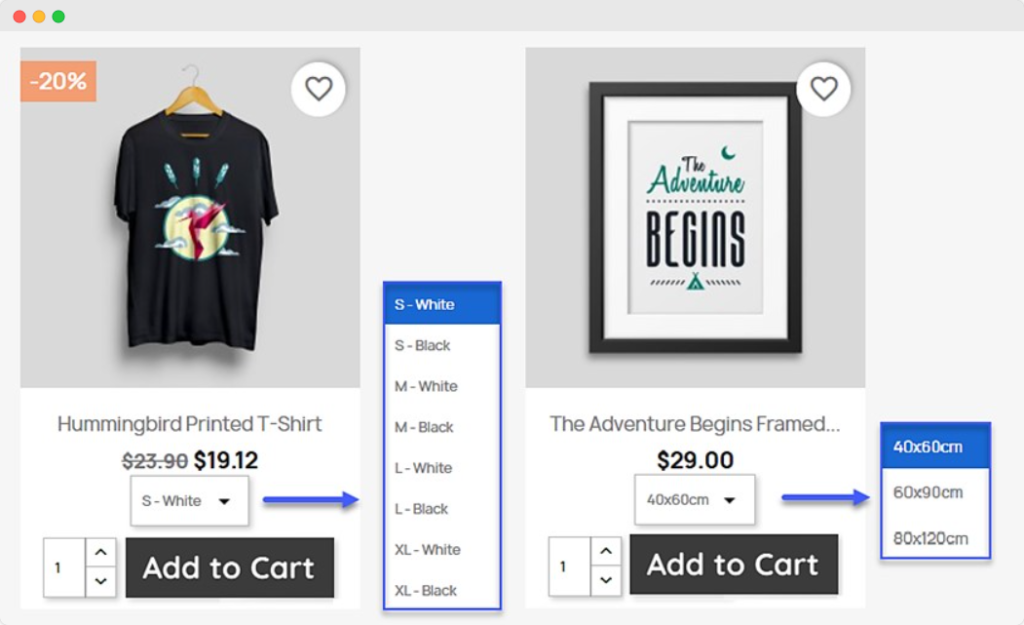The width and height of the screenshot is (1024, 625).
Task: Choose M - White from the variant list
Action: pyautogui.click(x=441, y=386)
